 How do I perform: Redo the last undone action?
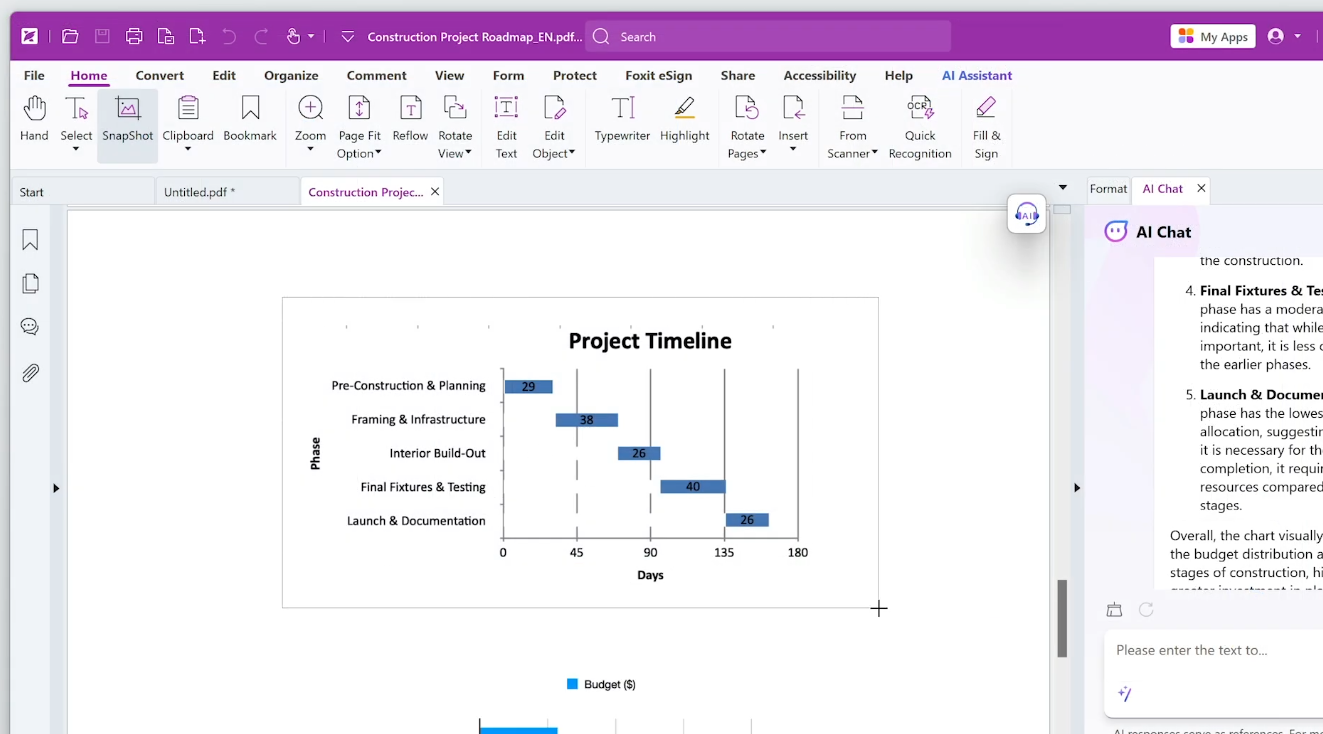coord(261,37)
